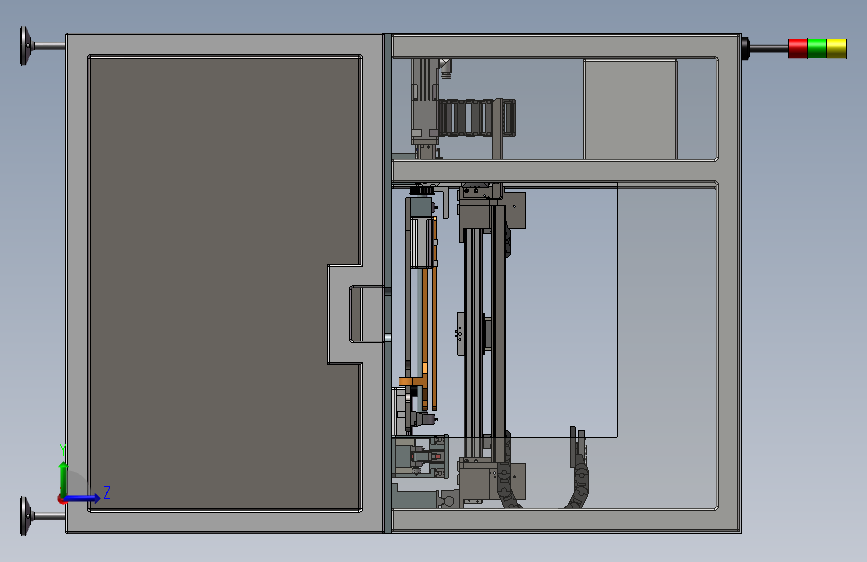Select the green segment of the signal tower light
The width and height of the screenshot is (867, 562).
click(817, 48)
